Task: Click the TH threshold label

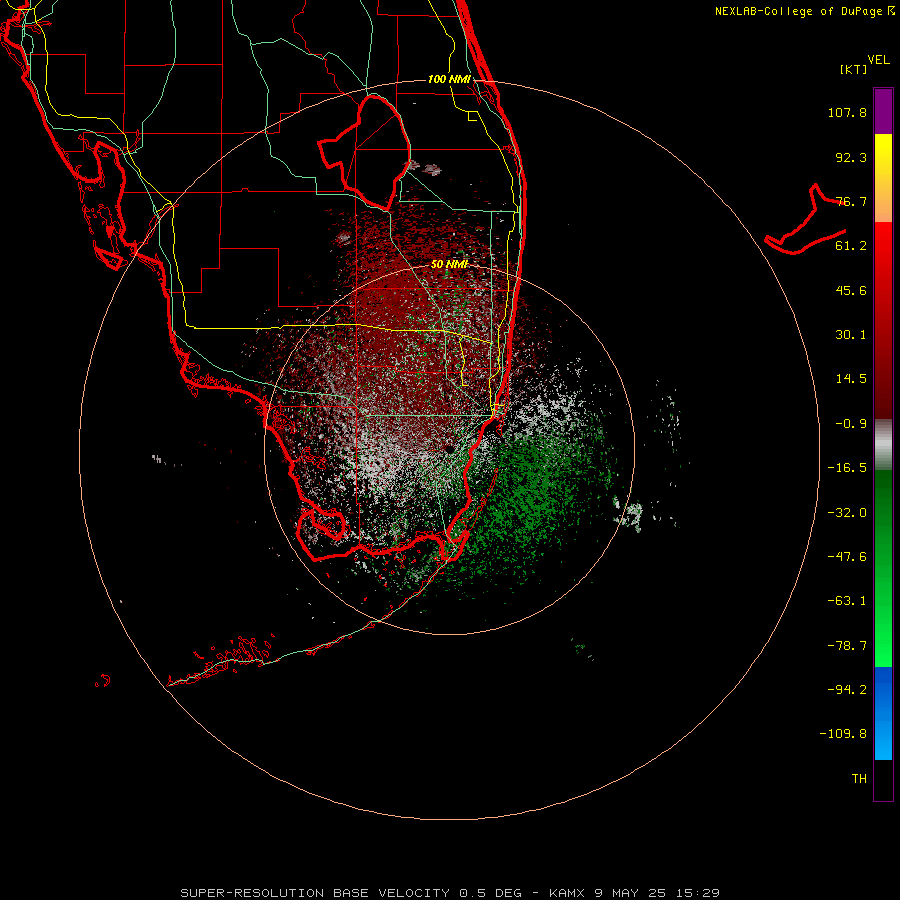Action: [x=859, y=779]
